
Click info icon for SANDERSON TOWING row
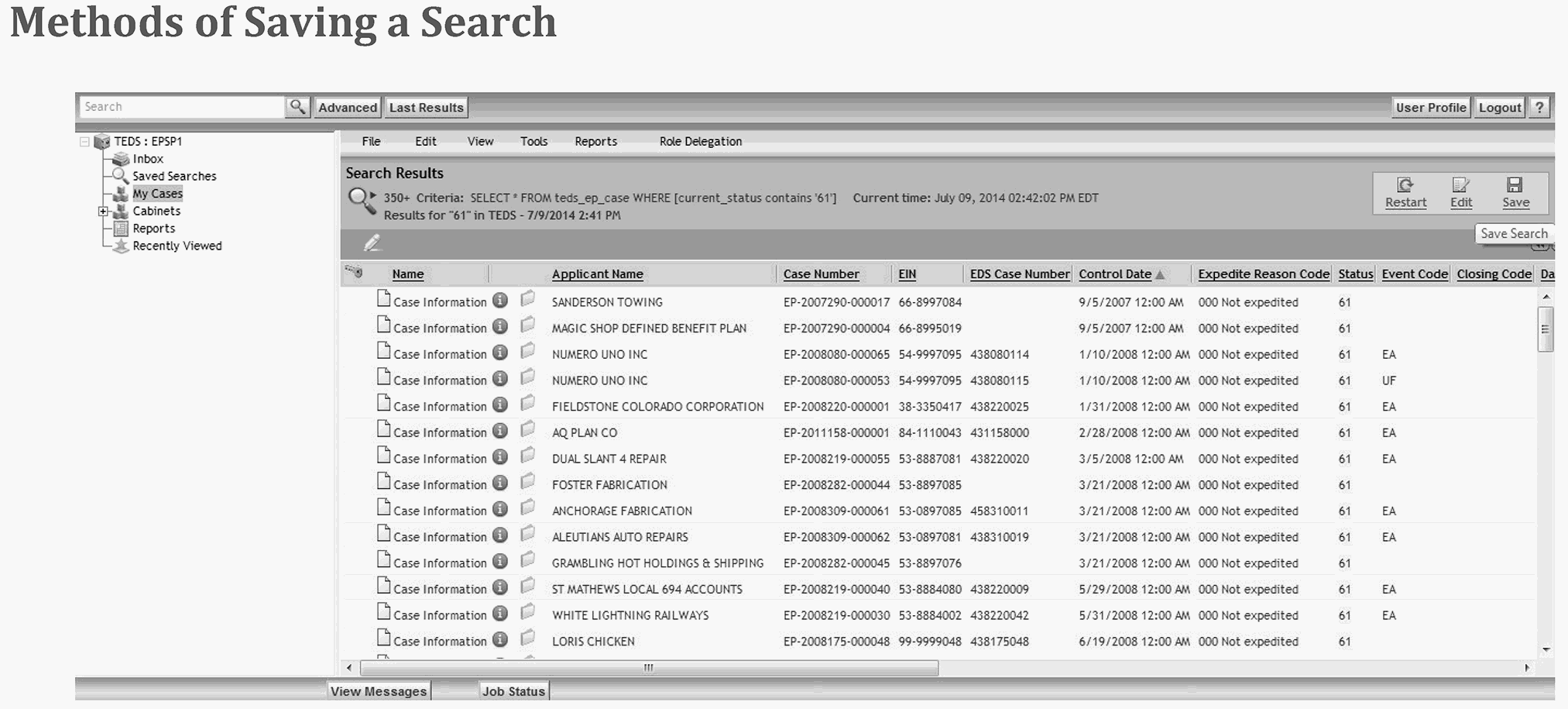click(x=500, y=301)
